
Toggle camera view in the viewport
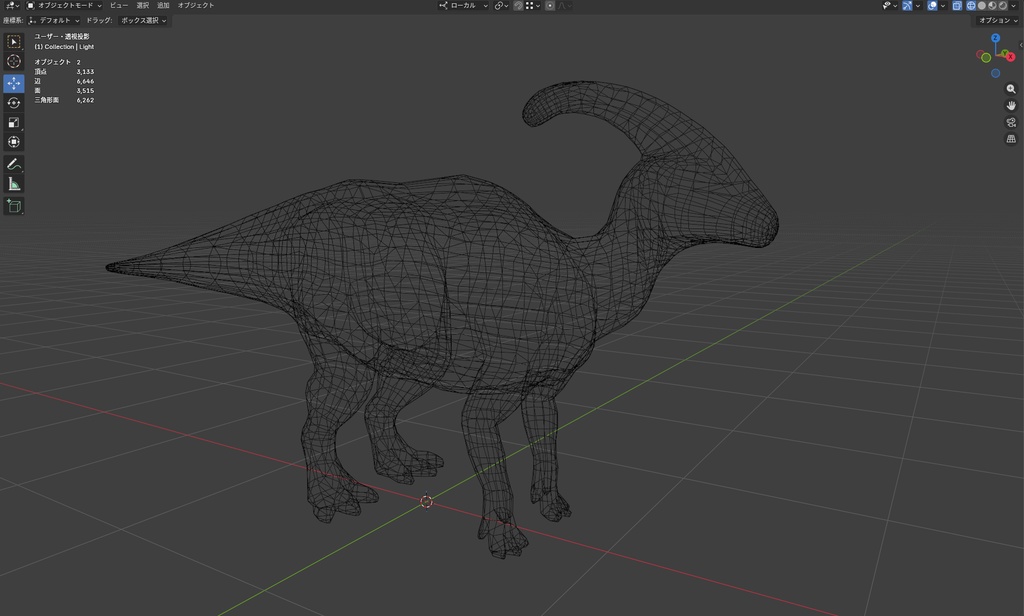pyautogui.click(x=1011, y=122)
